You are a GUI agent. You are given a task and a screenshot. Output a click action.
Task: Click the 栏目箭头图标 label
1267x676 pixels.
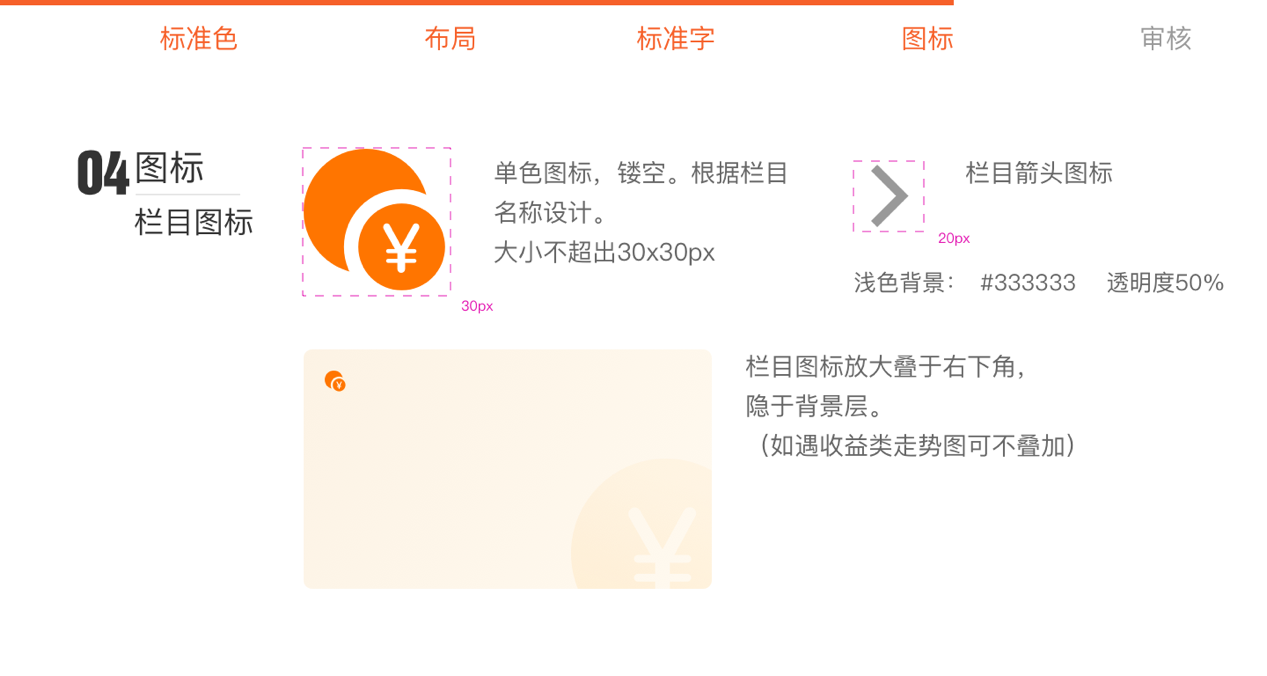[1039, 173]
